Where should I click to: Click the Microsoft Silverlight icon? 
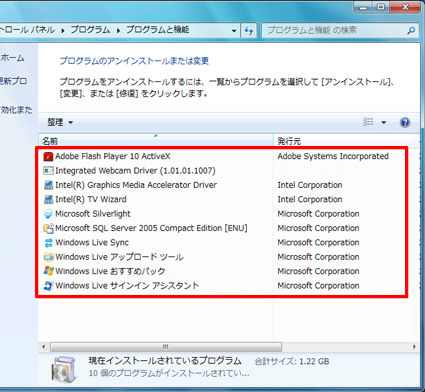click(x=48, y=214)
